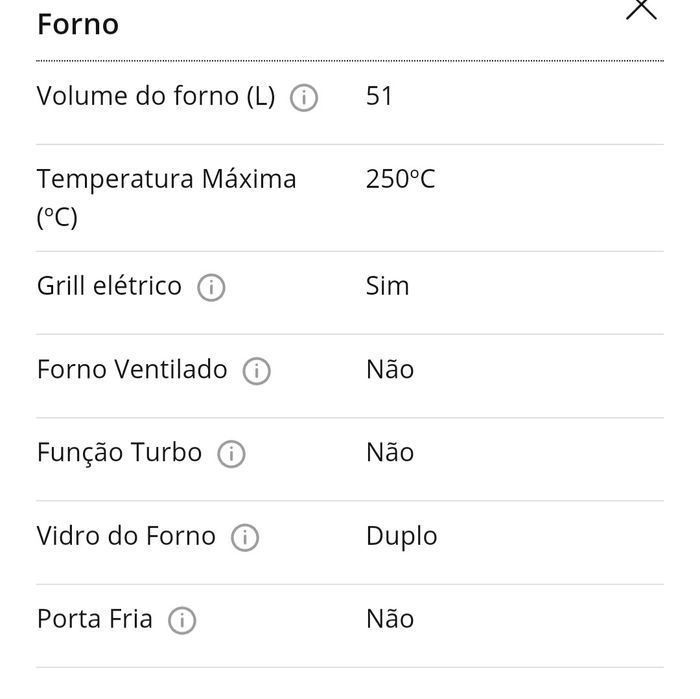Click the Função Turbo label text

(119, 452)
